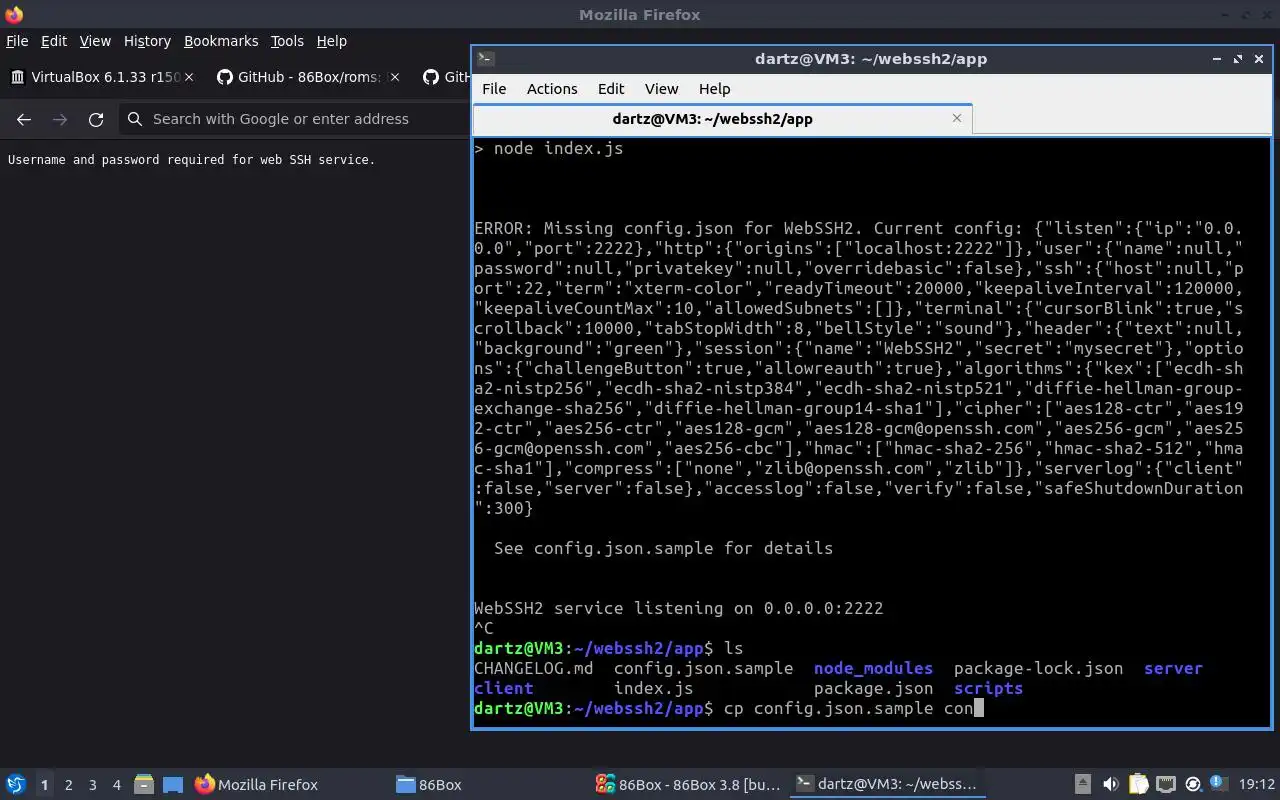Switch to workspace 4 in the pager
1280x800 pixels.
click(117, 785)
